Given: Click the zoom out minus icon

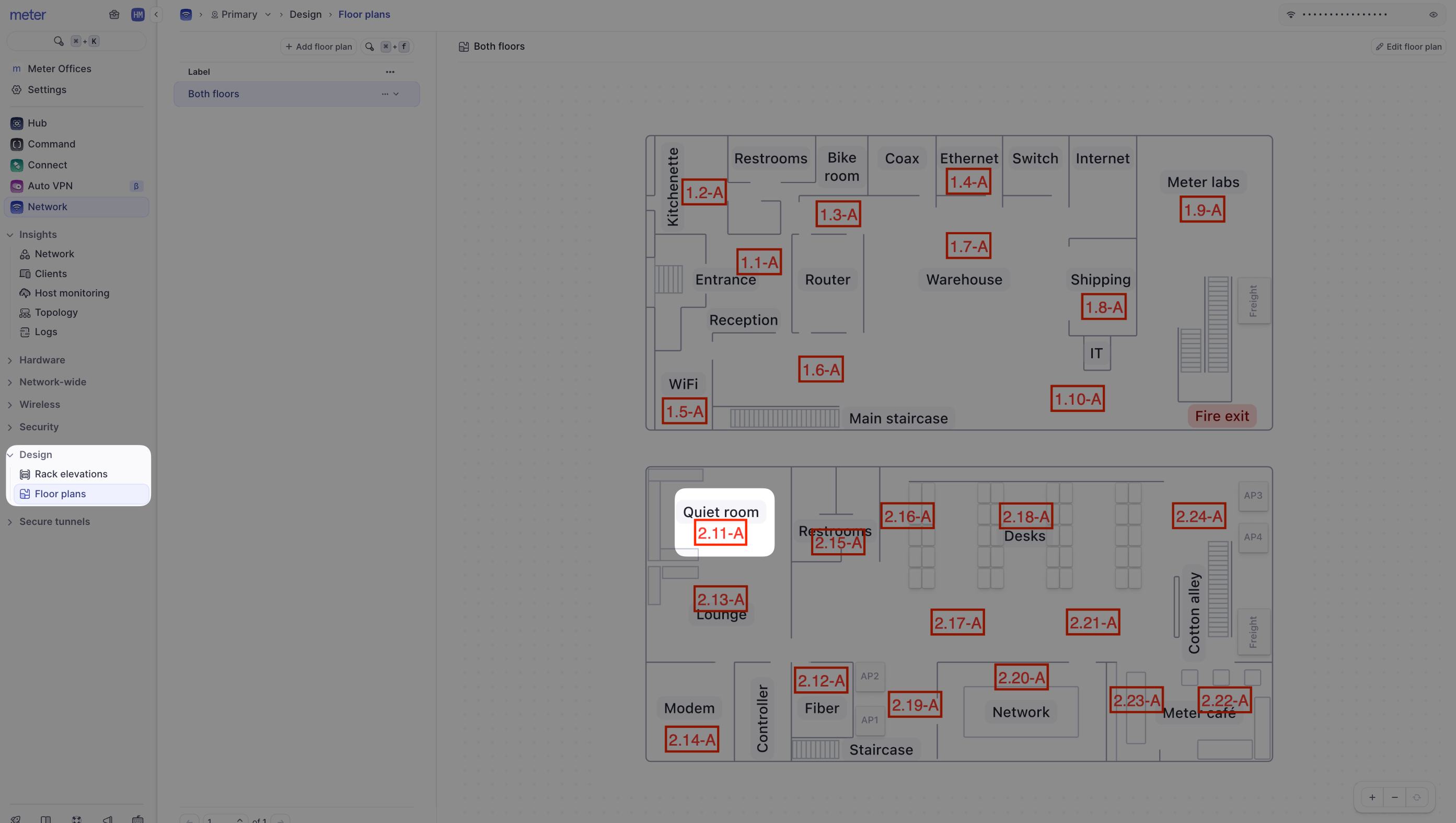Looking at the screenshot, I should pyautogui.click(x=1394, y=797).
